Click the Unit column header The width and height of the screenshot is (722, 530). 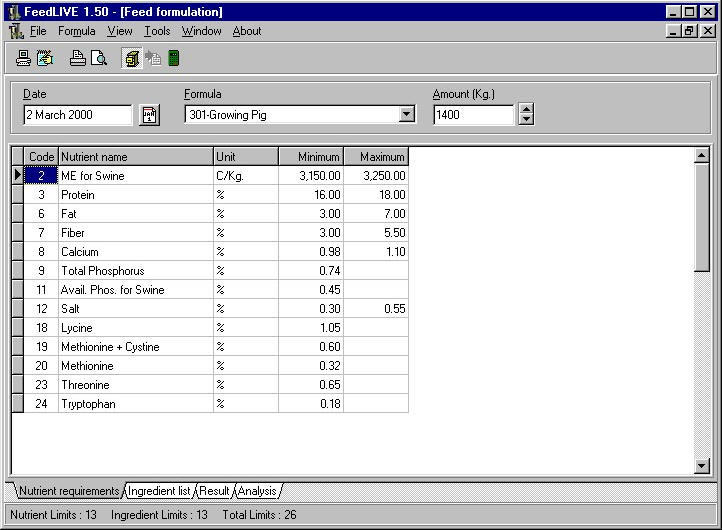click(246, 157)
